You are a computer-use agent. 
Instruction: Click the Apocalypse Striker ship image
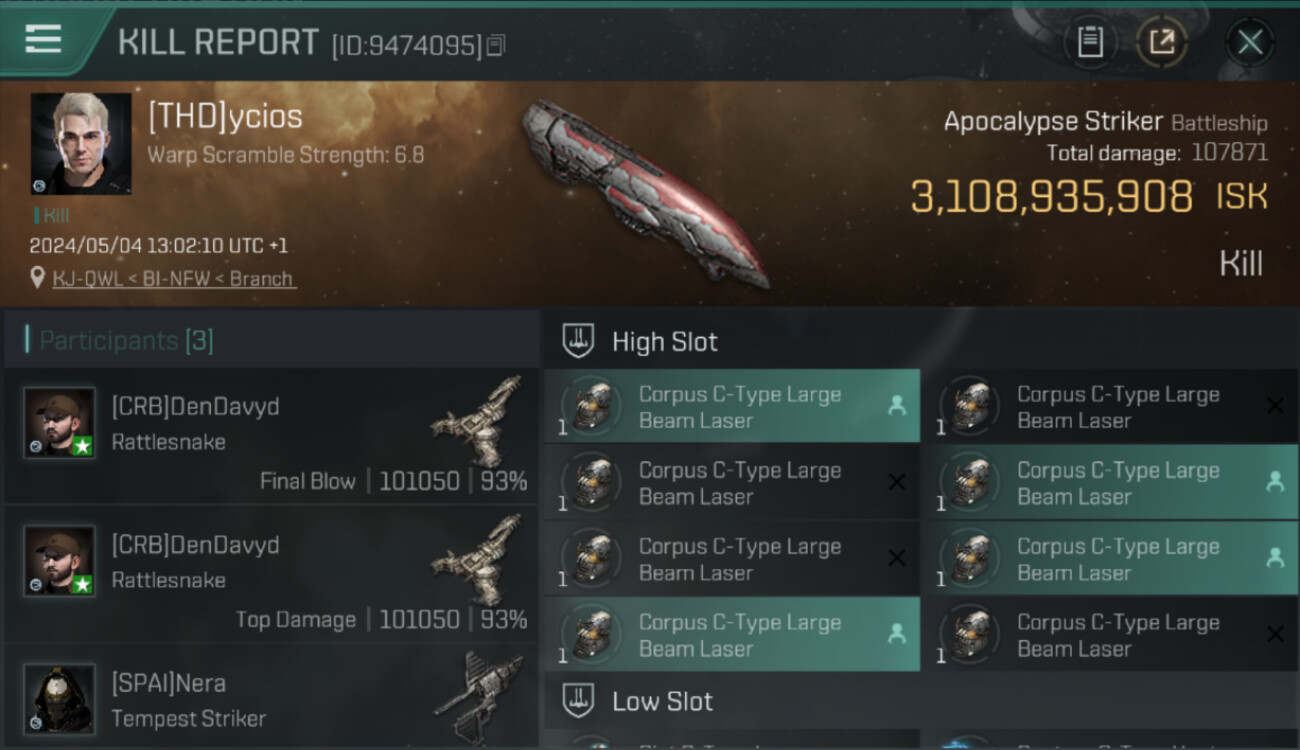click(x=645, y=192)
